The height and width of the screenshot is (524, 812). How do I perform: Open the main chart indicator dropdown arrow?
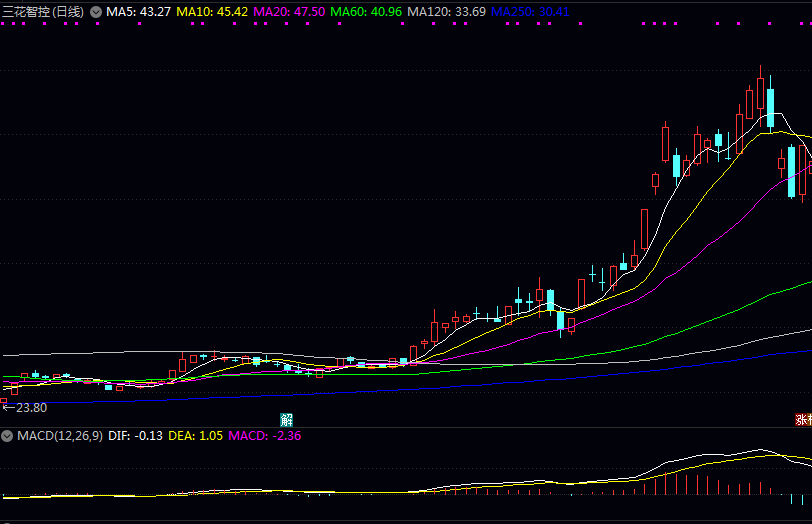pyautogui.click(x=96, y=12)
